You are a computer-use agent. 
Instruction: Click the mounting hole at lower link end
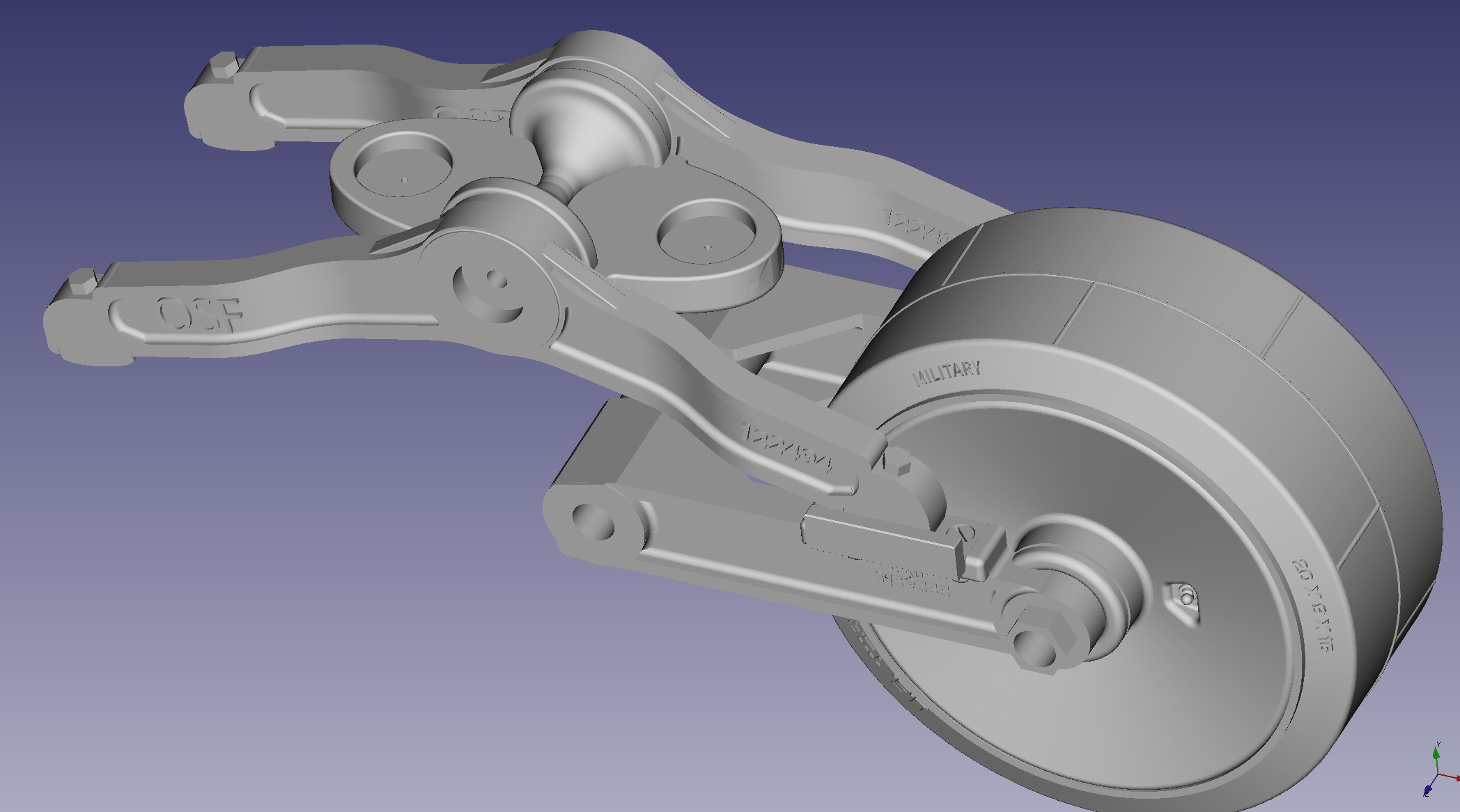click(593, 522)
